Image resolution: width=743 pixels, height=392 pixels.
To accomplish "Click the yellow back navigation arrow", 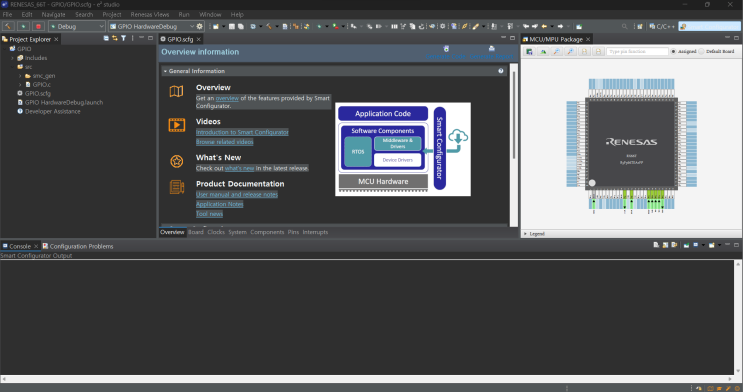I will (544, 27).
